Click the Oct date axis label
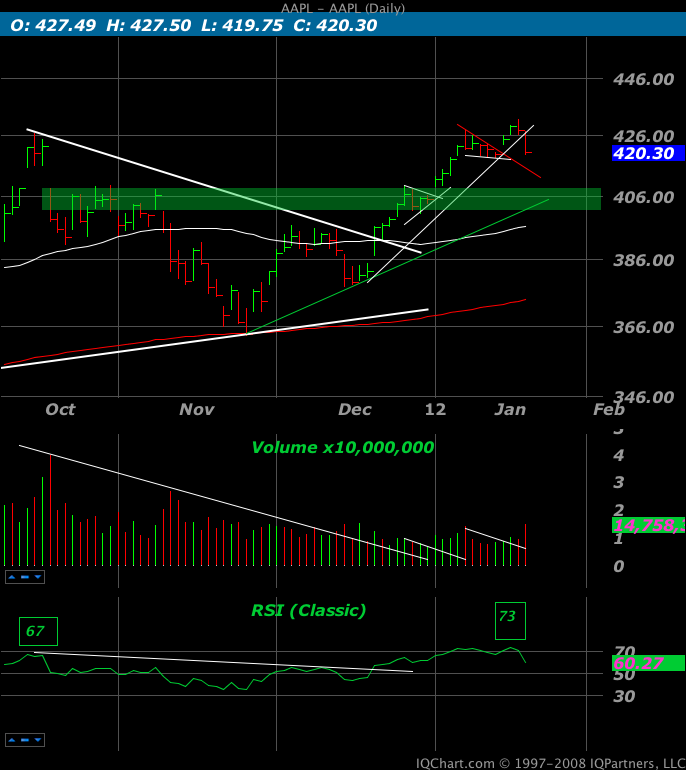 [60, 409]
